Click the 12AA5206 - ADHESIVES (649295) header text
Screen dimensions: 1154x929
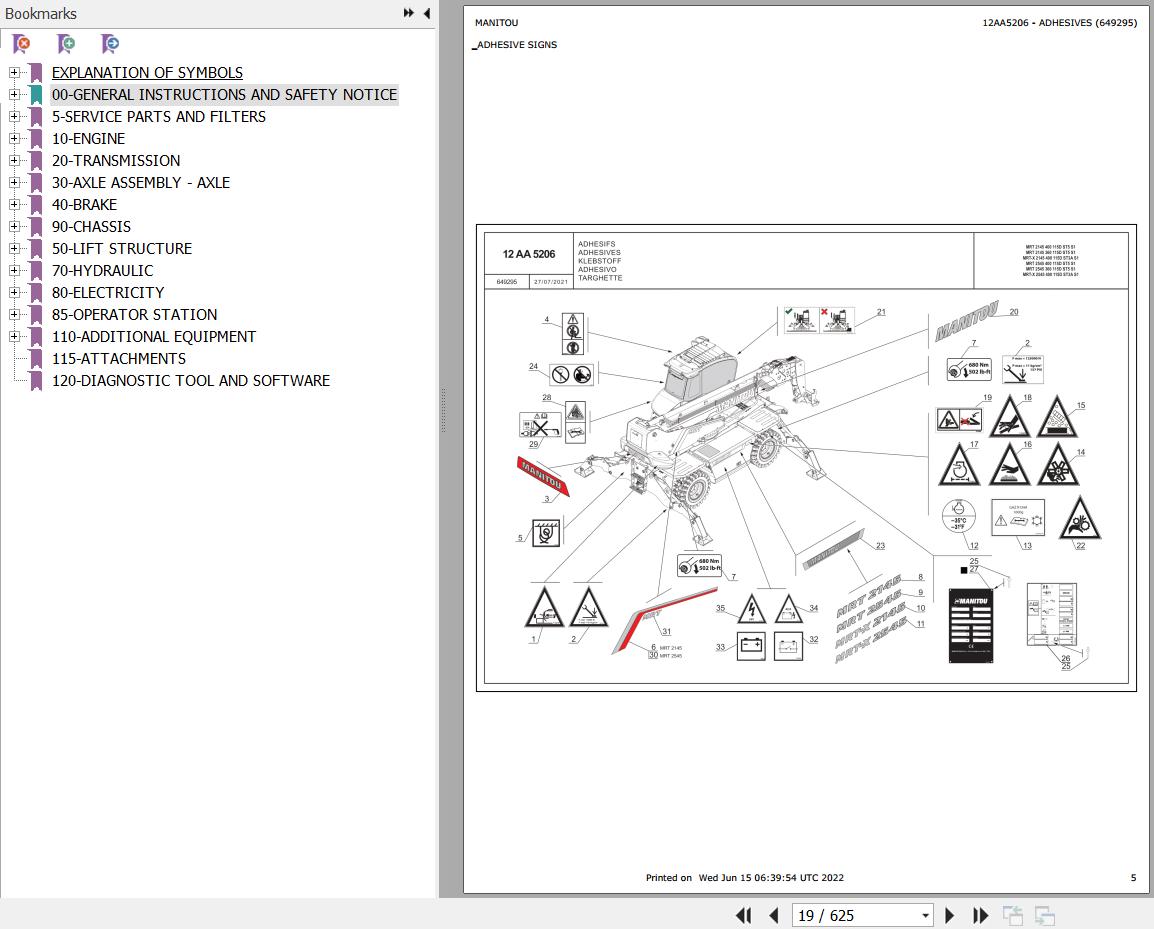click(1059, 23)
